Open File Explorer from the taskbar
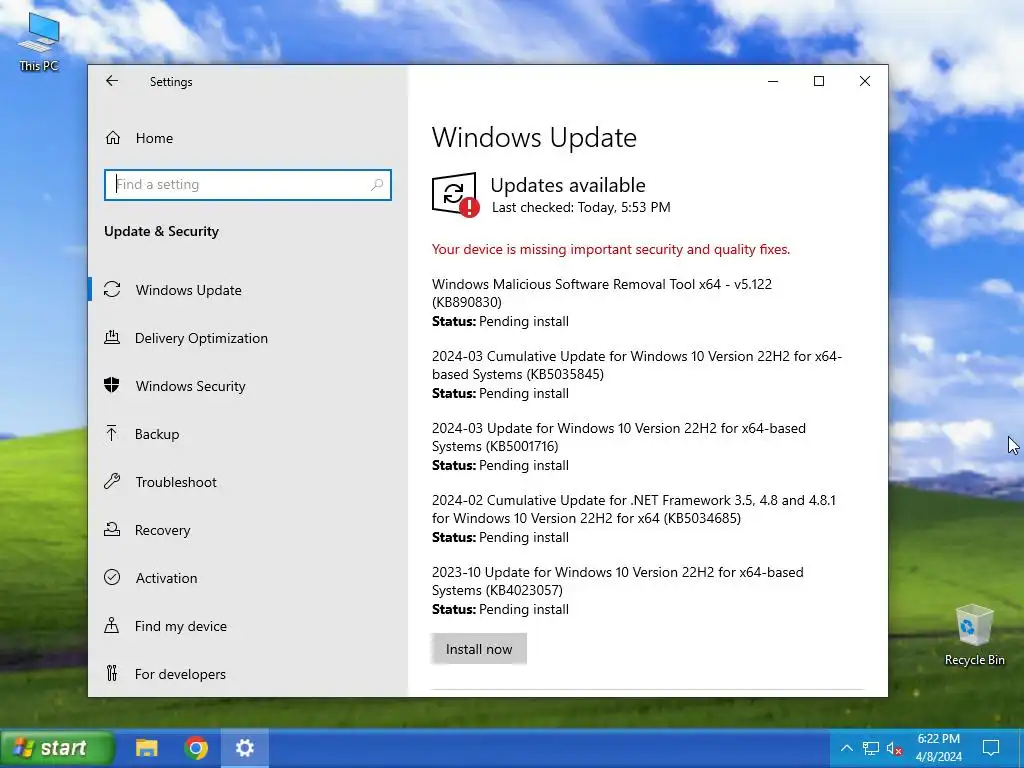The image size is (1024, 768). [x=146, y=748]
